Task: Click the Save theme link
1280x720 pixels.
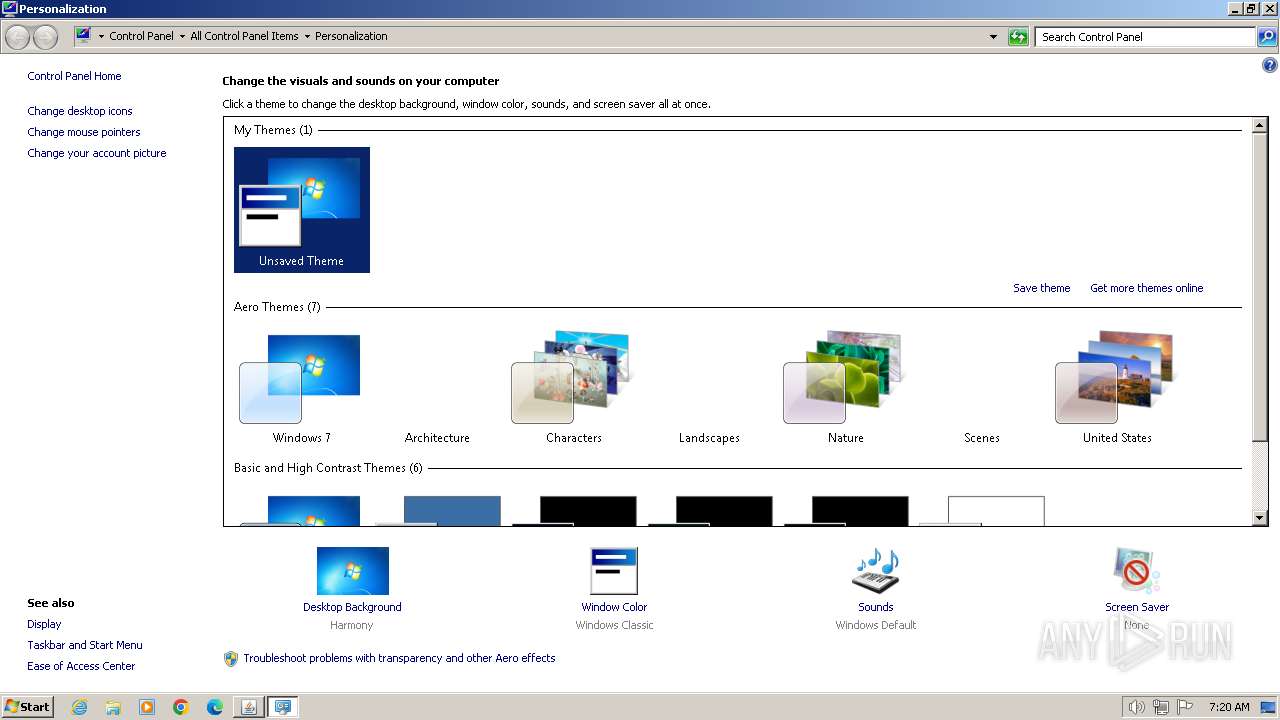Action: 1041,288
